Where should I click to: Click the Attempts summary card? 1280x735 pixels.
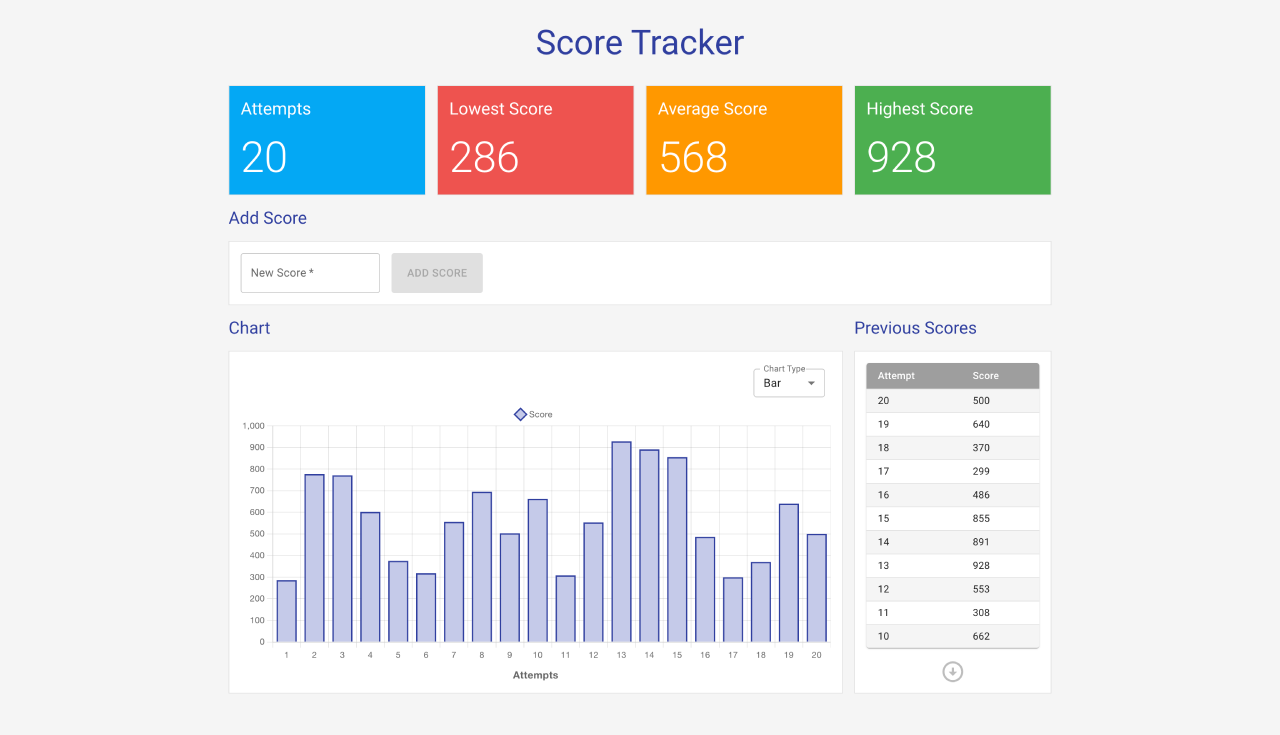pos(327,140)
